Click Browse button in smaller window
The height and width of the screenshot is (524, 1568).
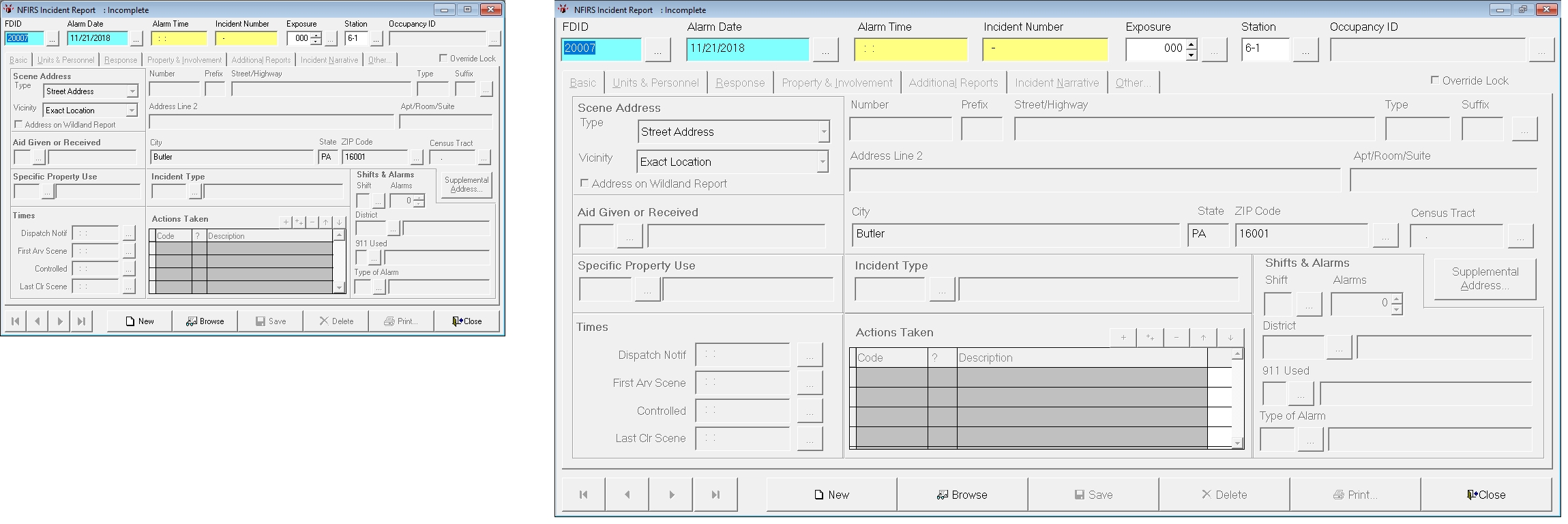click(x=205, y=321)
